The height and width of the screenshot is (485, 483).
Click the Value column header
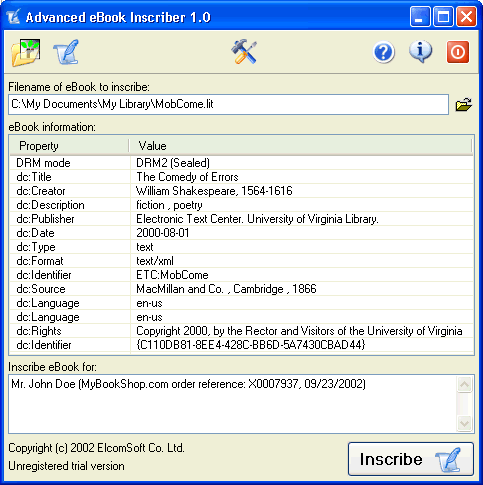(x=300, y=146)
